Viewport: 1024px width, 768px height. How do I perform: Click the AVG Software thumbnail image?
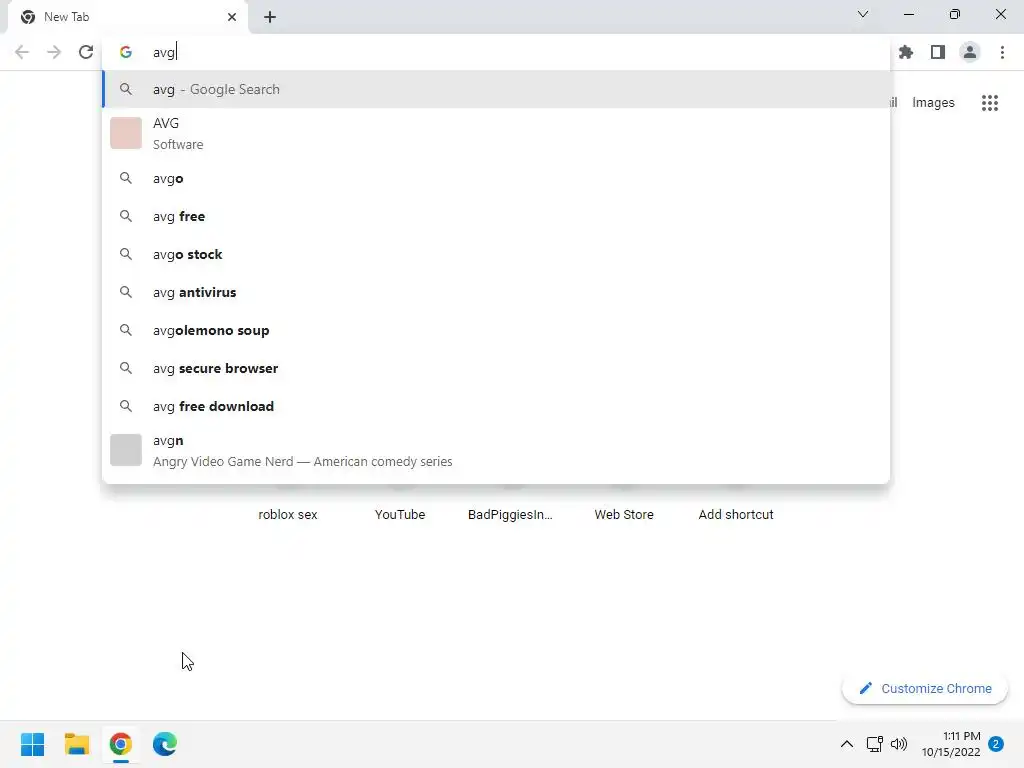(126, 133)
